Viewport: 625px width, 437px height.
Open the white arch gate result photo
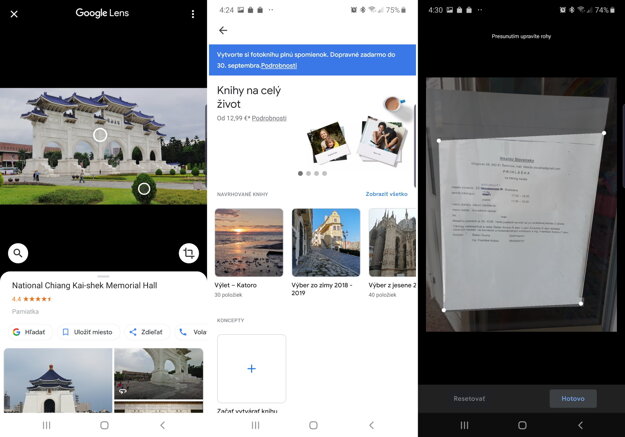(x=159, y=374)
